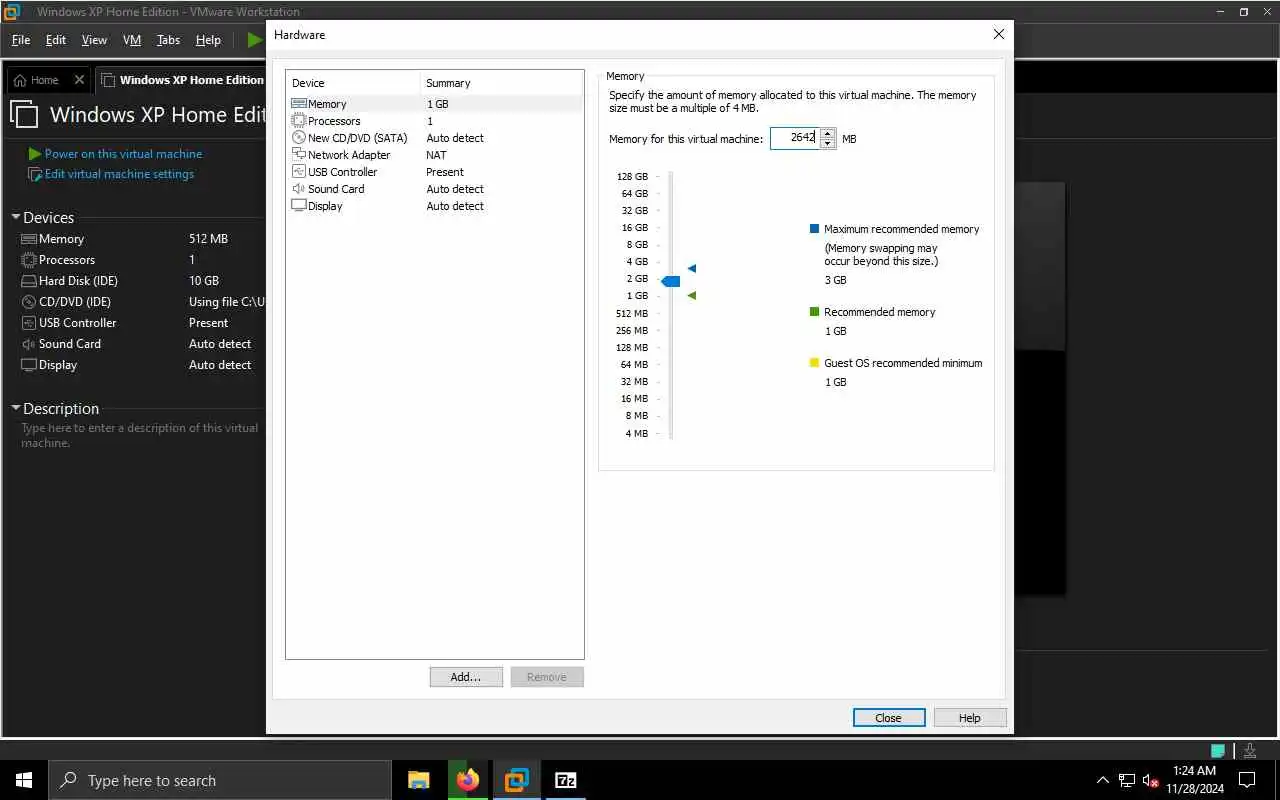Collapse the Description section
This screenshot has height=800, width=1280.
pos(16,408)
